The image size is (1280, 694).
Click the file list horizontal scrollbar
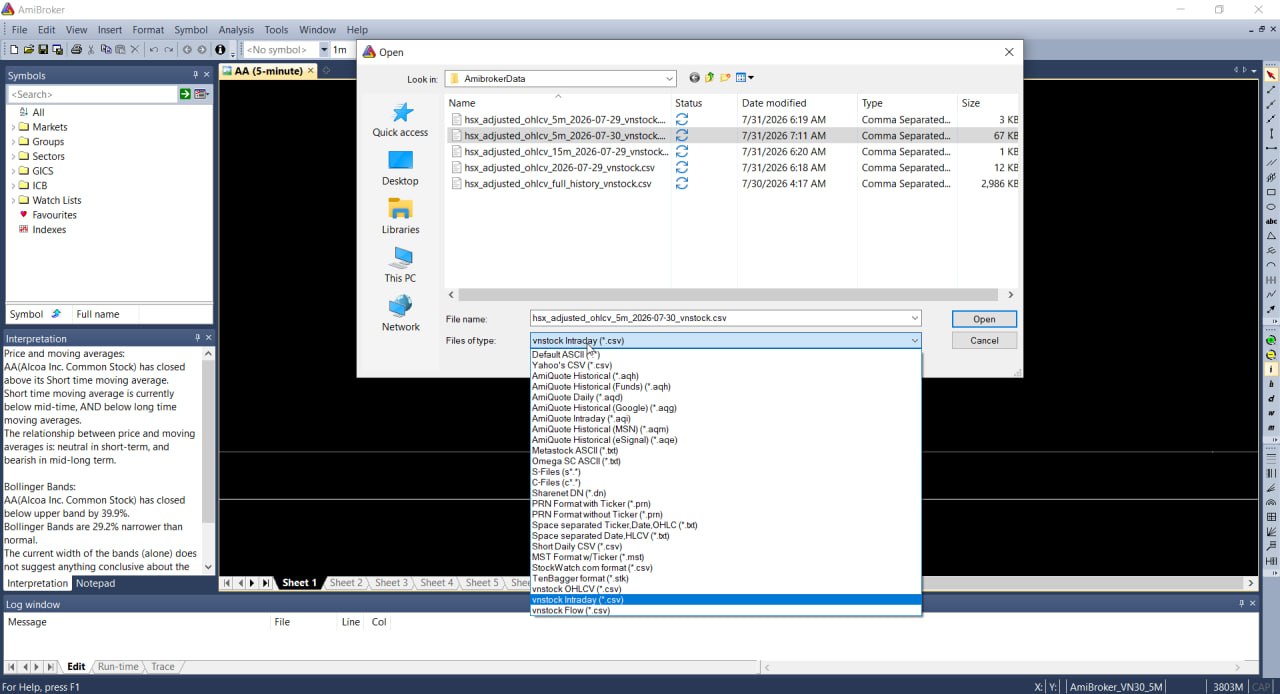click(x=730, y=295)
